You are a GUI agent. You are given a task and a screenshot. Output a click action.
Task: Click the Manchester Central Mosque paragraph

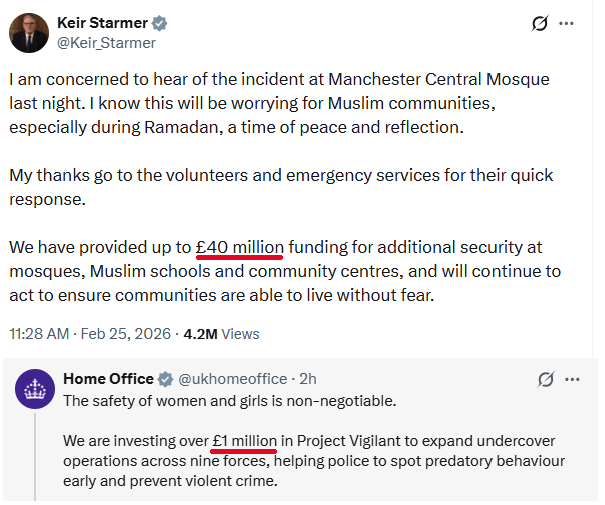tap(280, 103)
